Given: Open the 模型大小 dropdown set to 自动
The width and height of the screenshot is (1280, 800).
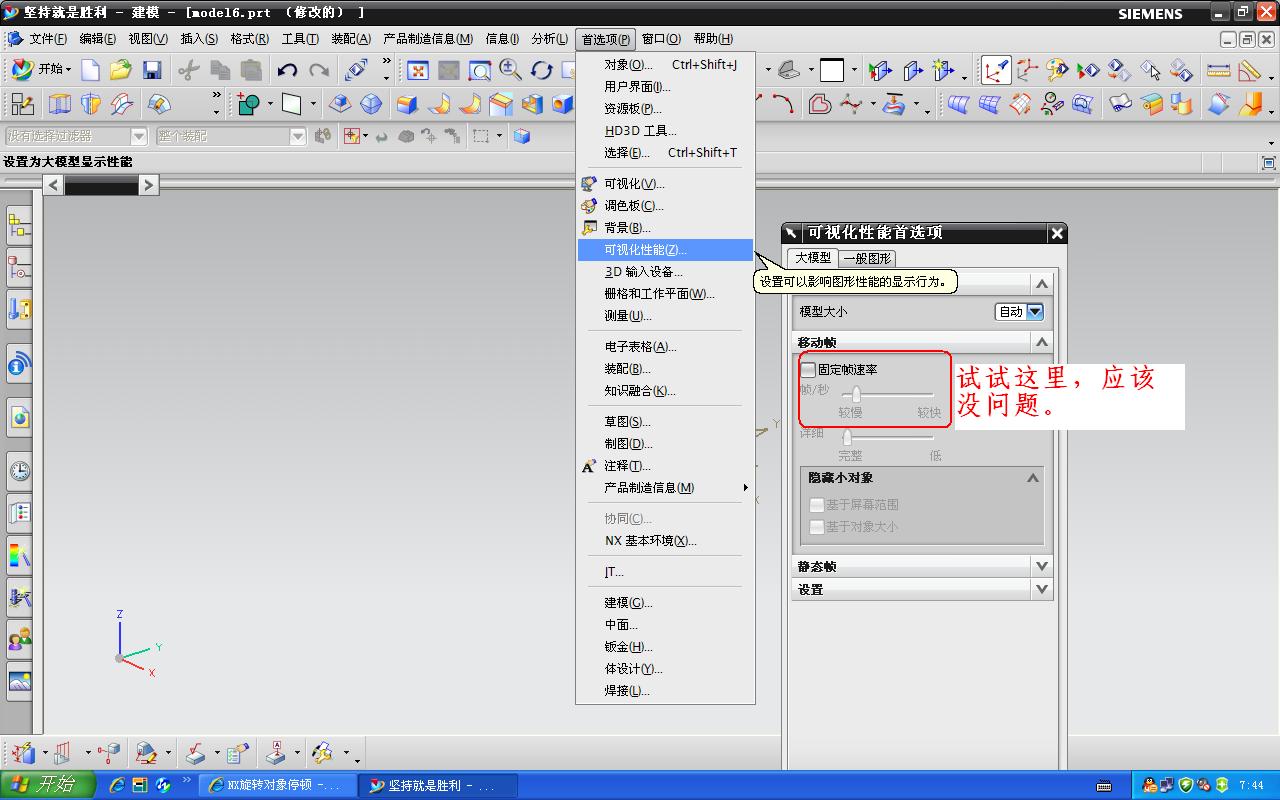Looking at the screenshot, I should [1020, 312].
